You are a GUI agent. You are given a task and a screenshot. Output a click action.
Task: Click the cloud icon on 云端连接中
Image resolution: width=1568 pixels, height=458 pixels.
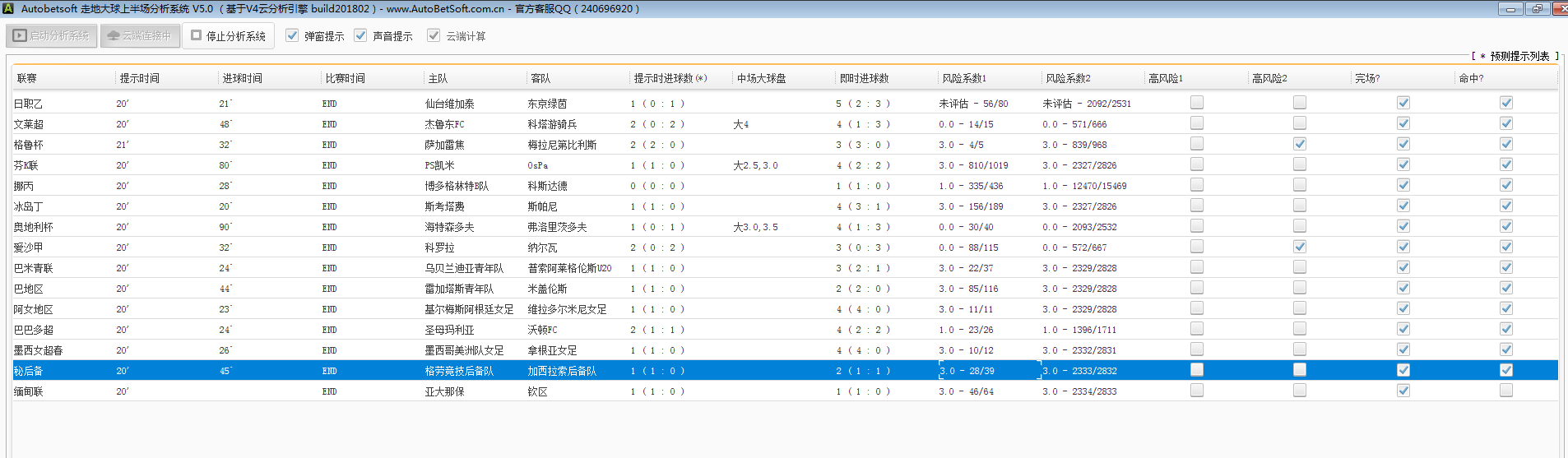click(114, 36)
